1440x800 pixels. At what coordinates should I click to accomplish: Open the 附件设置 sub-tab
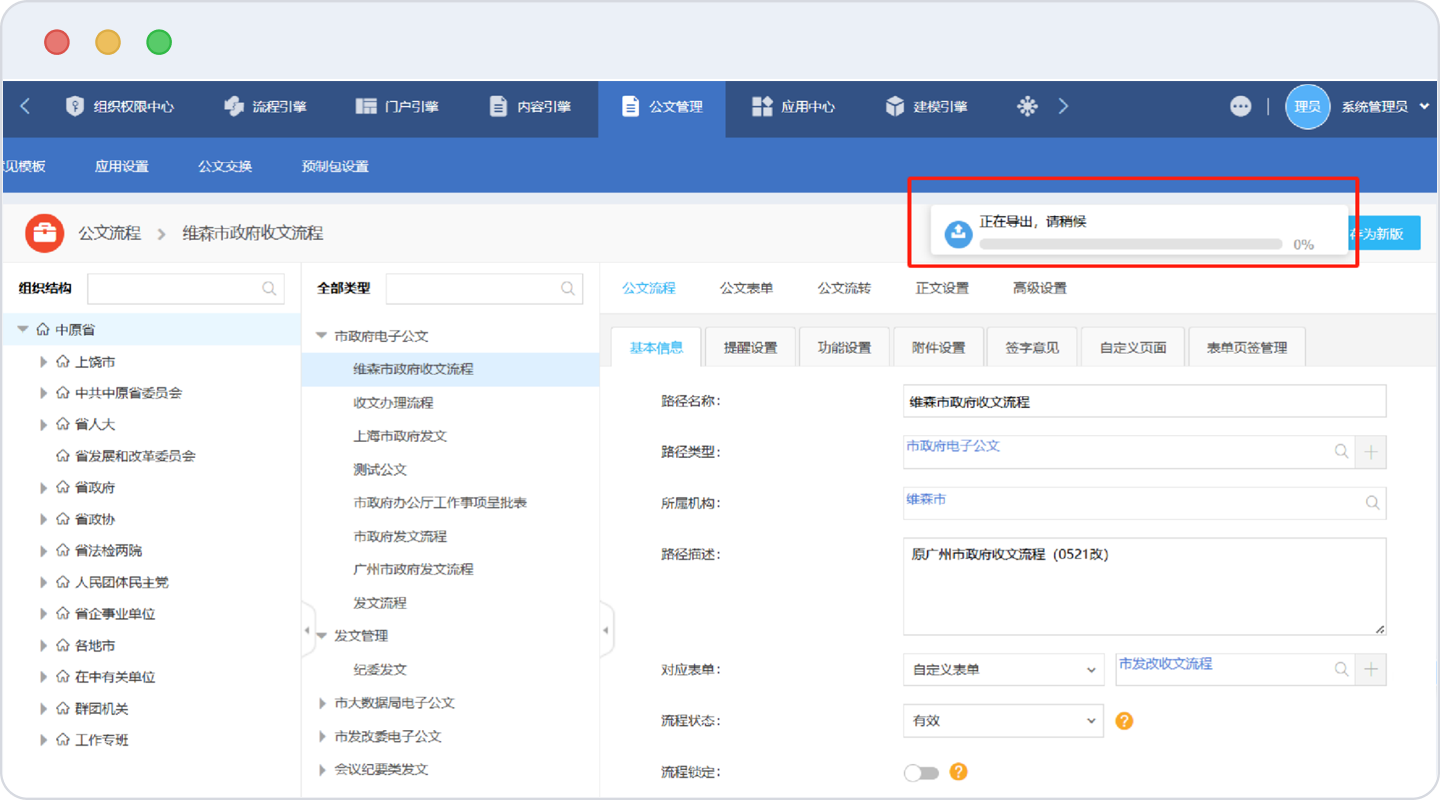pyautogui.click(x=938, y=347)
